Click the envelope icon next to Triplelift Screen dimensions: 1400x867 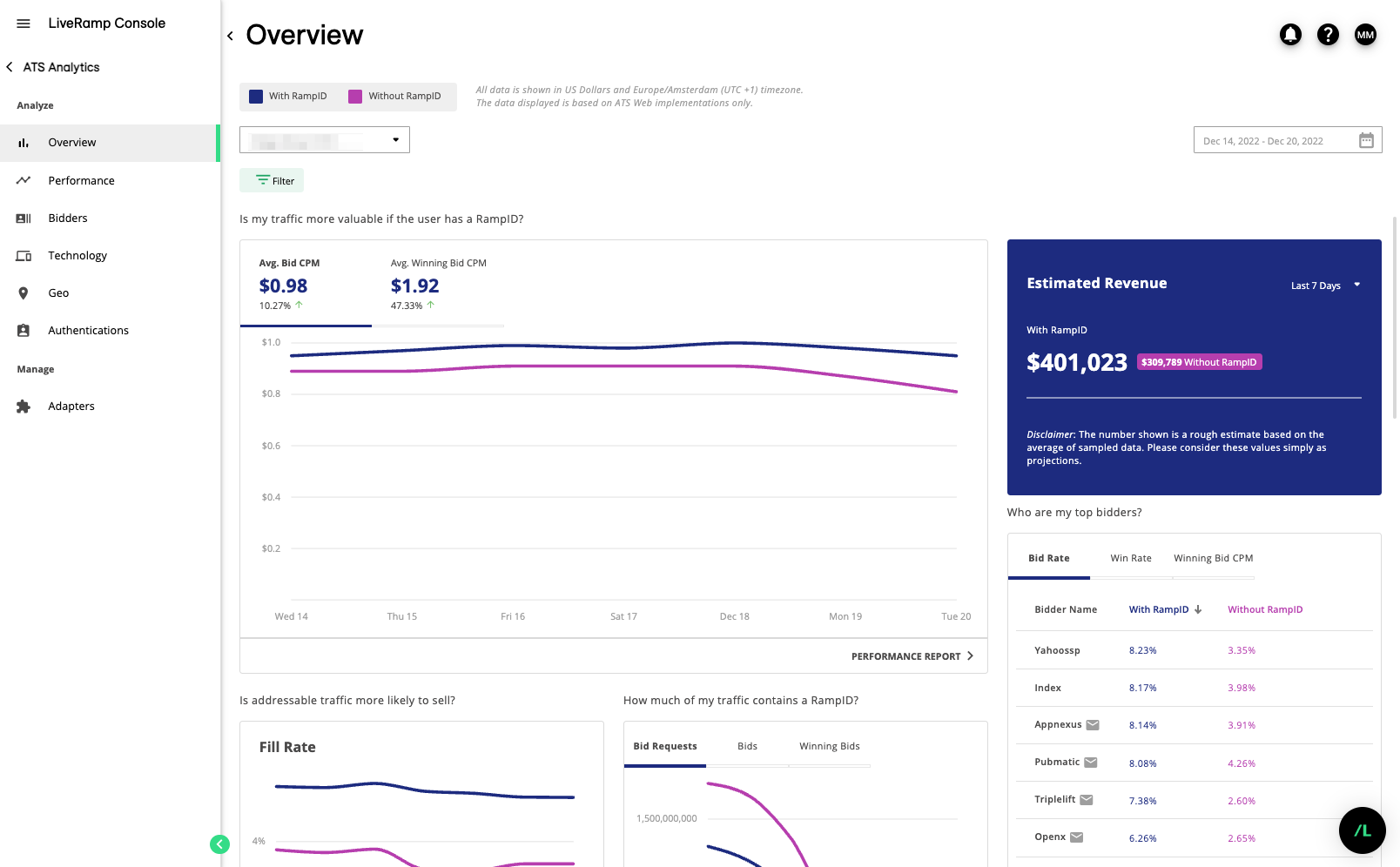1086,800
